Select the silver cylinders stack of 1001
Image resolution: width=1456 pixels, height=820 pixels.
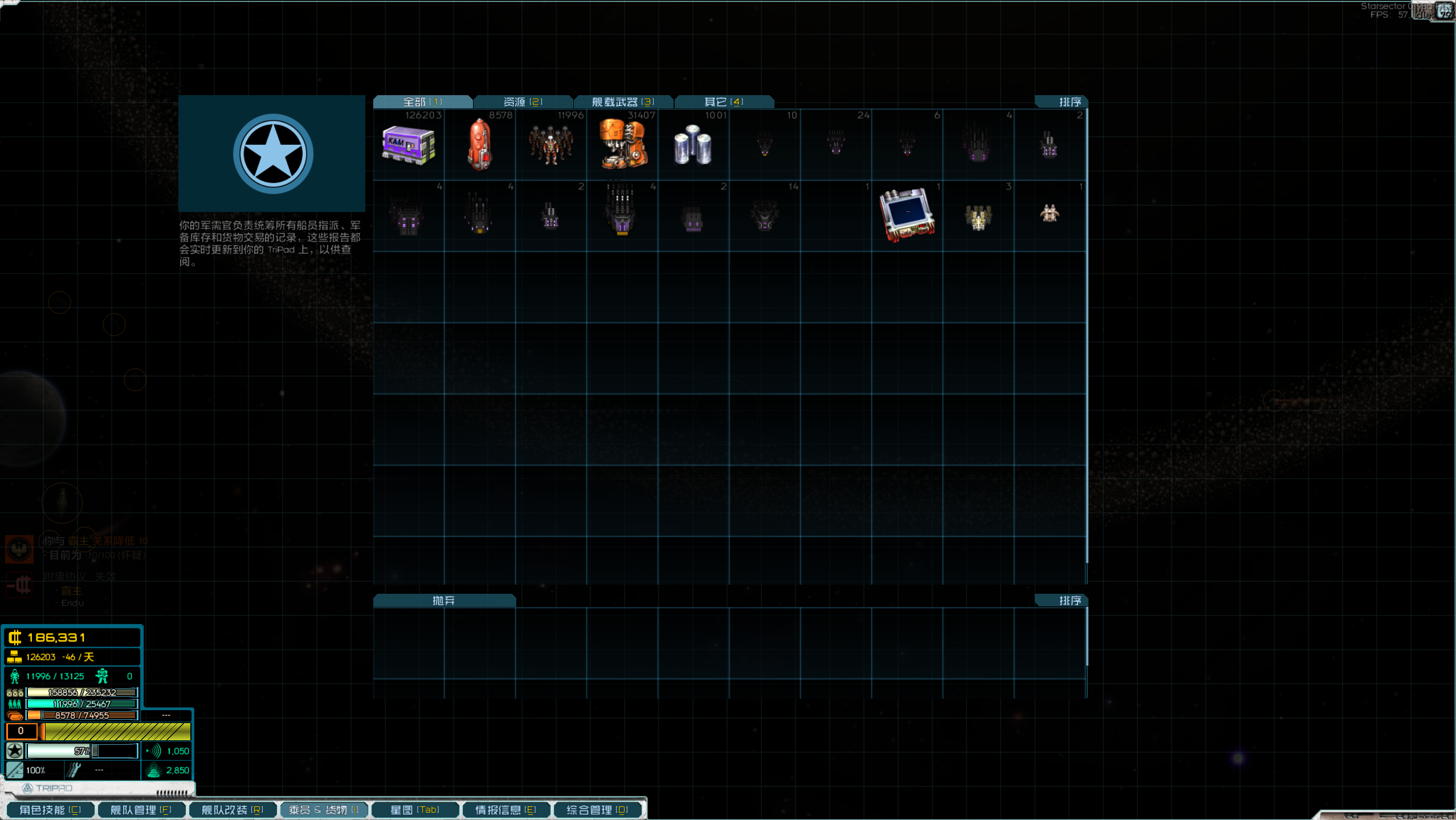[x=694, y=145]
